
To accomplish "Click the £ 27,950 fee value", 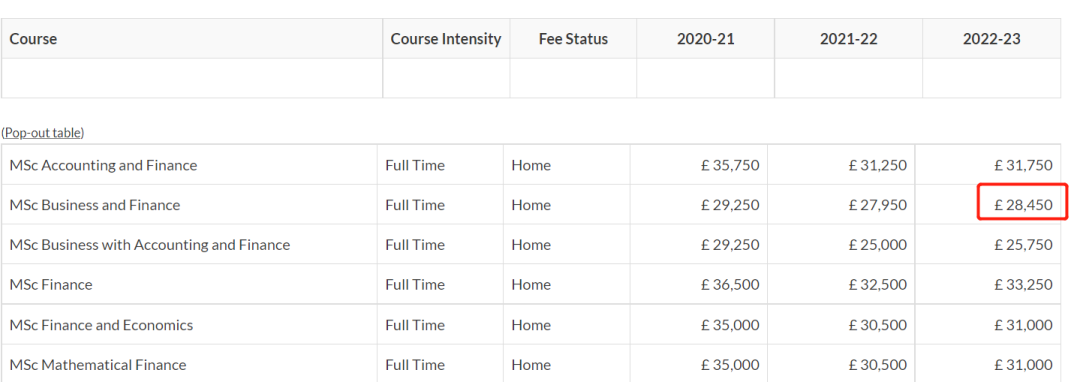I will [x=878, y=205].
